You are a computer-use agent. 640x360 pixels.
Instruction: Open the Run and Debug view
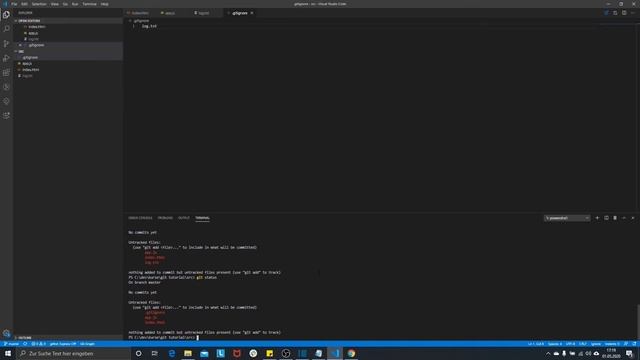(6, 58)
